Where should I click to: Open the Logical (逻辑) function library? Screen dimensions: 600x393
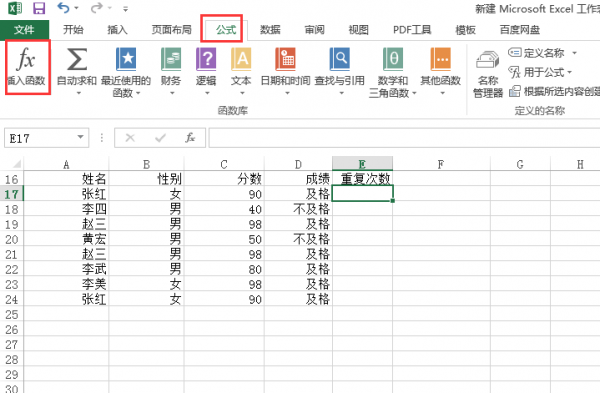click(x=206, y=71)
